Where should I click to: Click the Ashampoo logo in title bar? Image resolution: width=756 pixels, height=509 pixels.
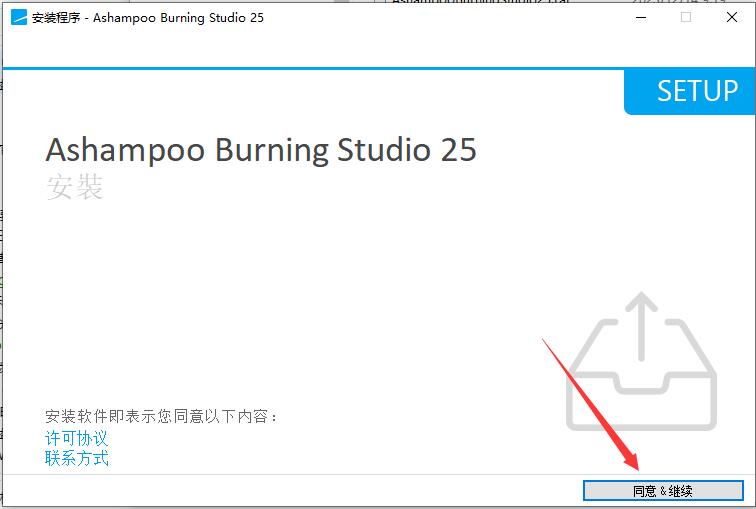19,17
